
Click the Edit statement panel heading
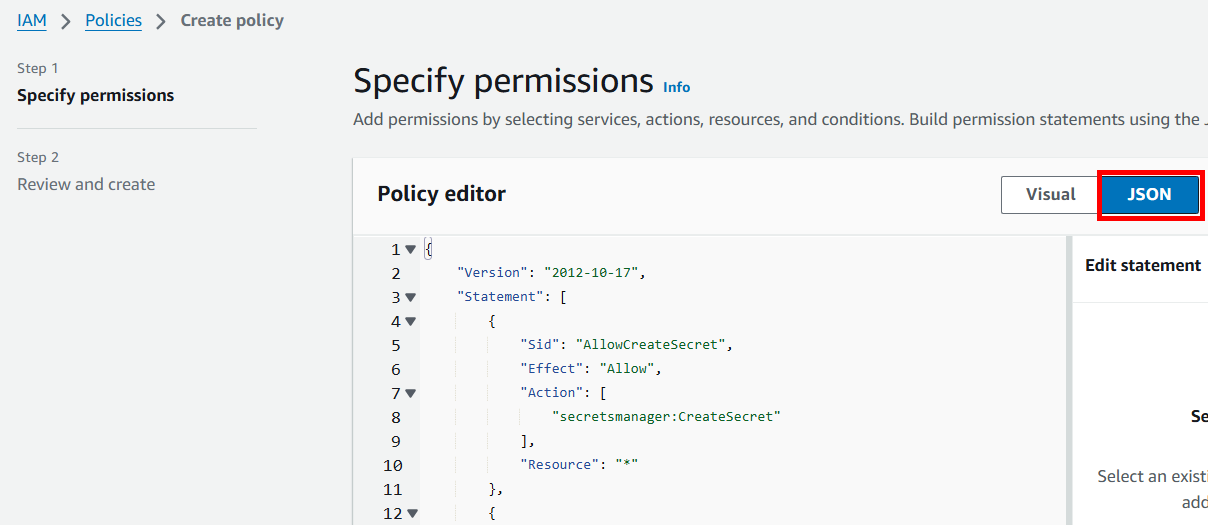1143,265
